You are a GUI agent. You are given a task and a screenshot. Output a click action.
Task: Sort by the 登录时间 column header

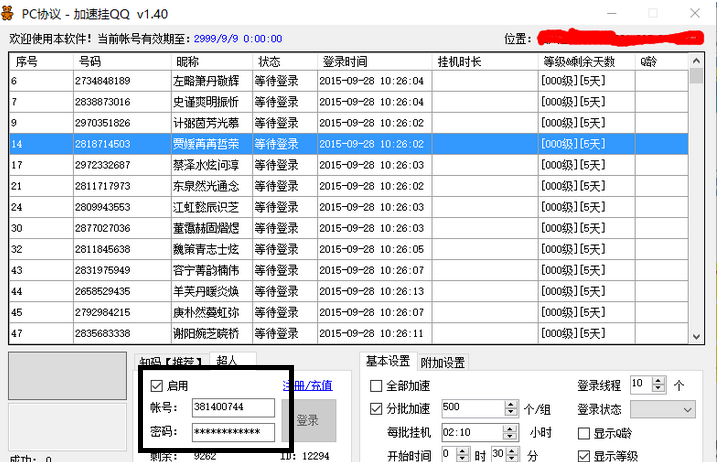[x=375, y=61]
